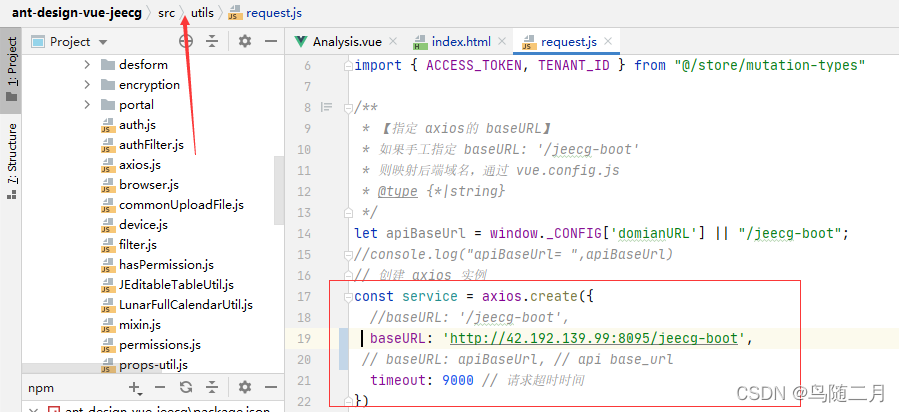
Task: Click the npm add script plus icon
Action: point(135,387)
